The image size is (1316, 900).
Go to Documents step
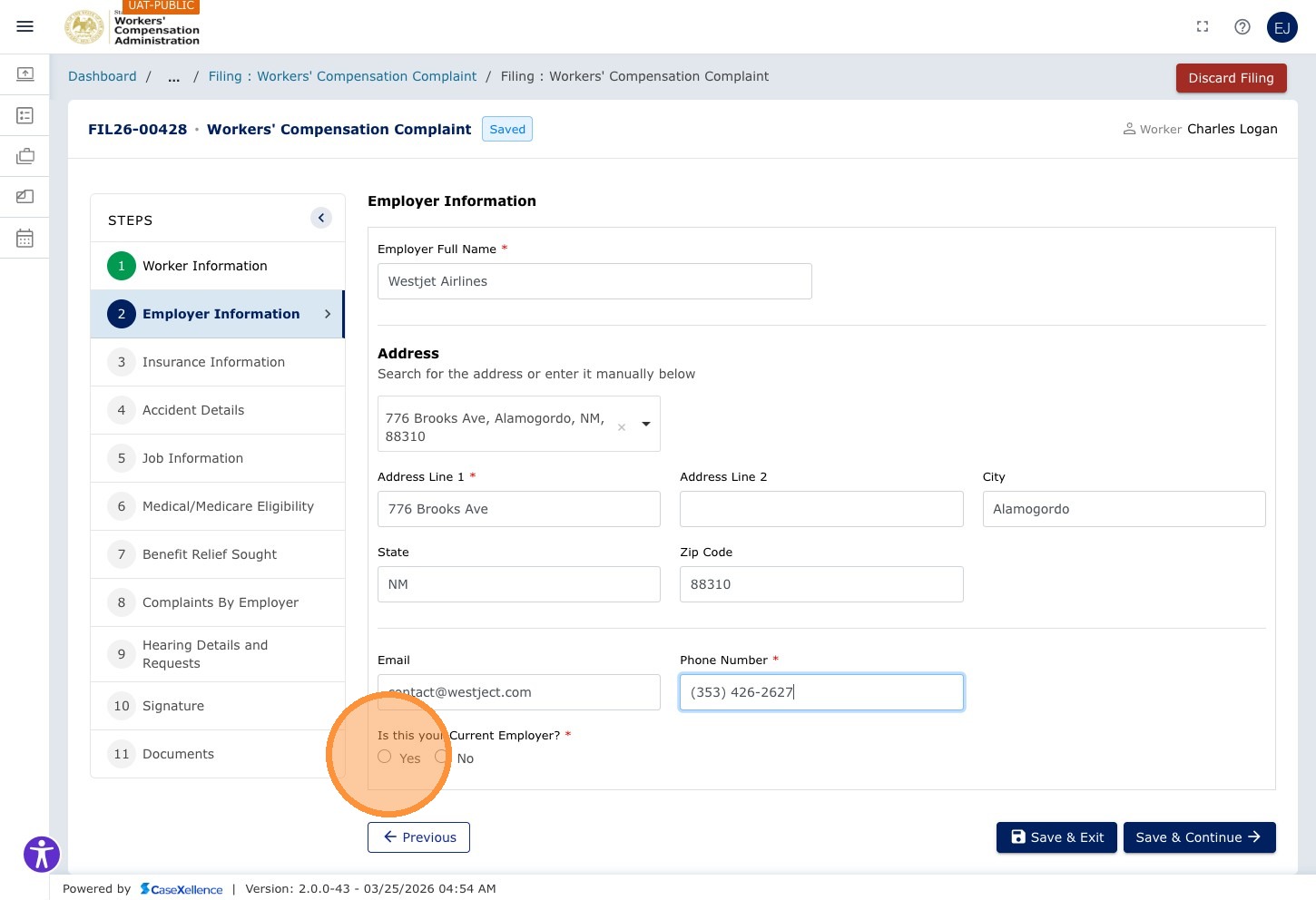218,754
